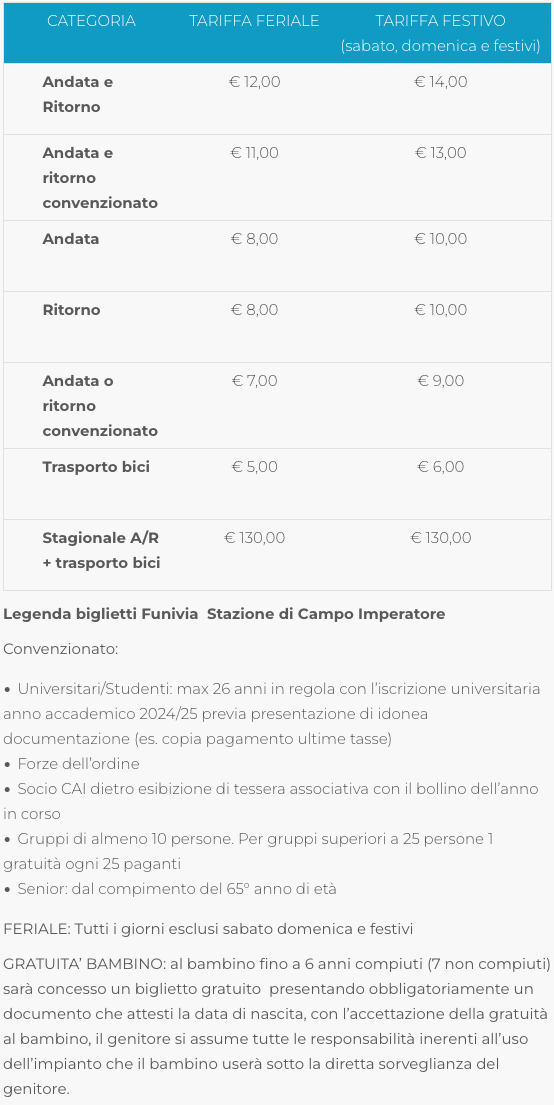Click the € 7,00 weekday price
The width and height of the screenshot is (554, 1105).
pyautogui.click(x=254, y=381)
